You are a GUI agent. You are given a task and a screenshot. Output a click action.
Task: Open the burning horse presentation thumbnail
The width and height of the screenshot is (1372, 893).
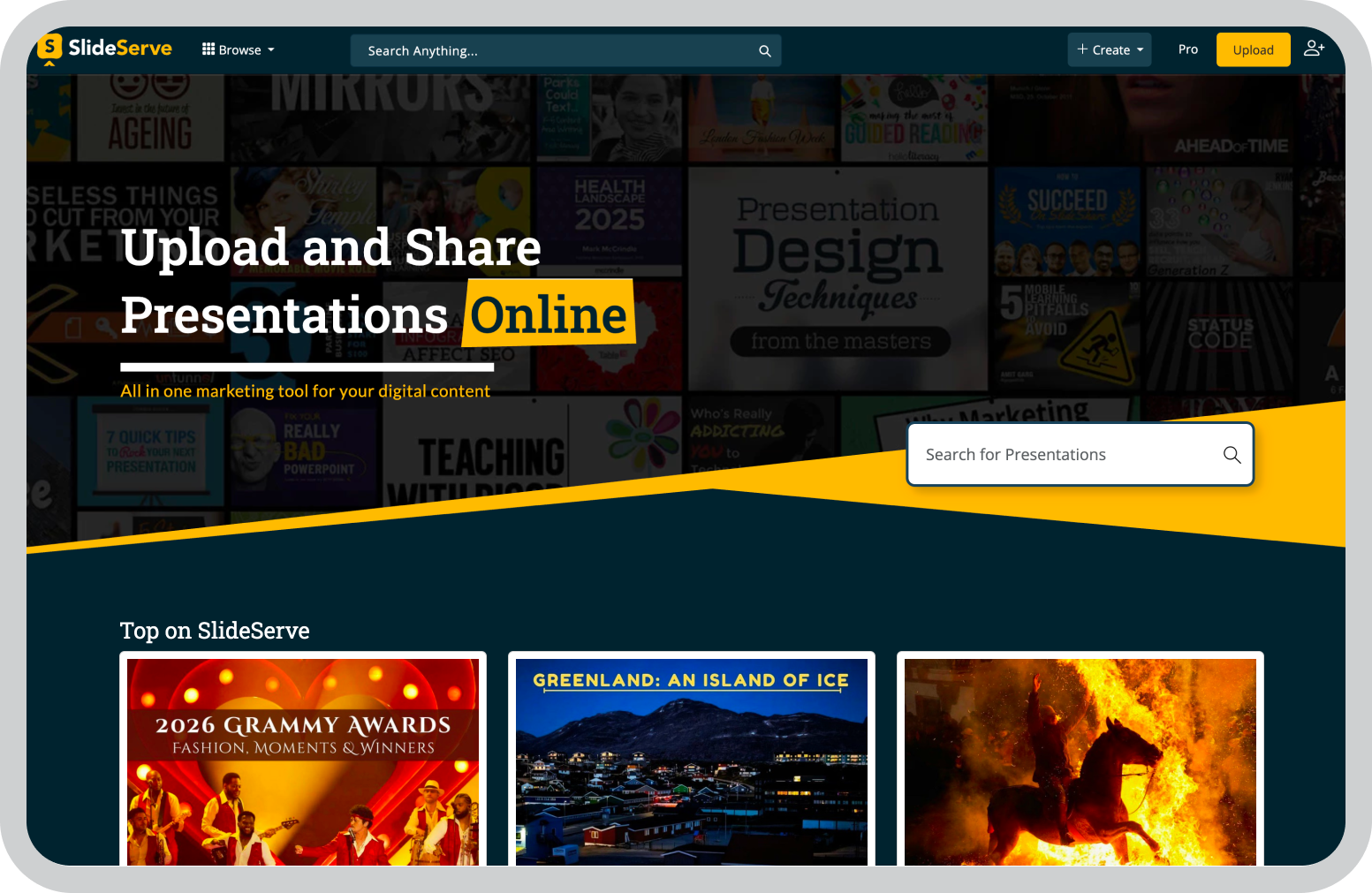tap(1080, 762)
